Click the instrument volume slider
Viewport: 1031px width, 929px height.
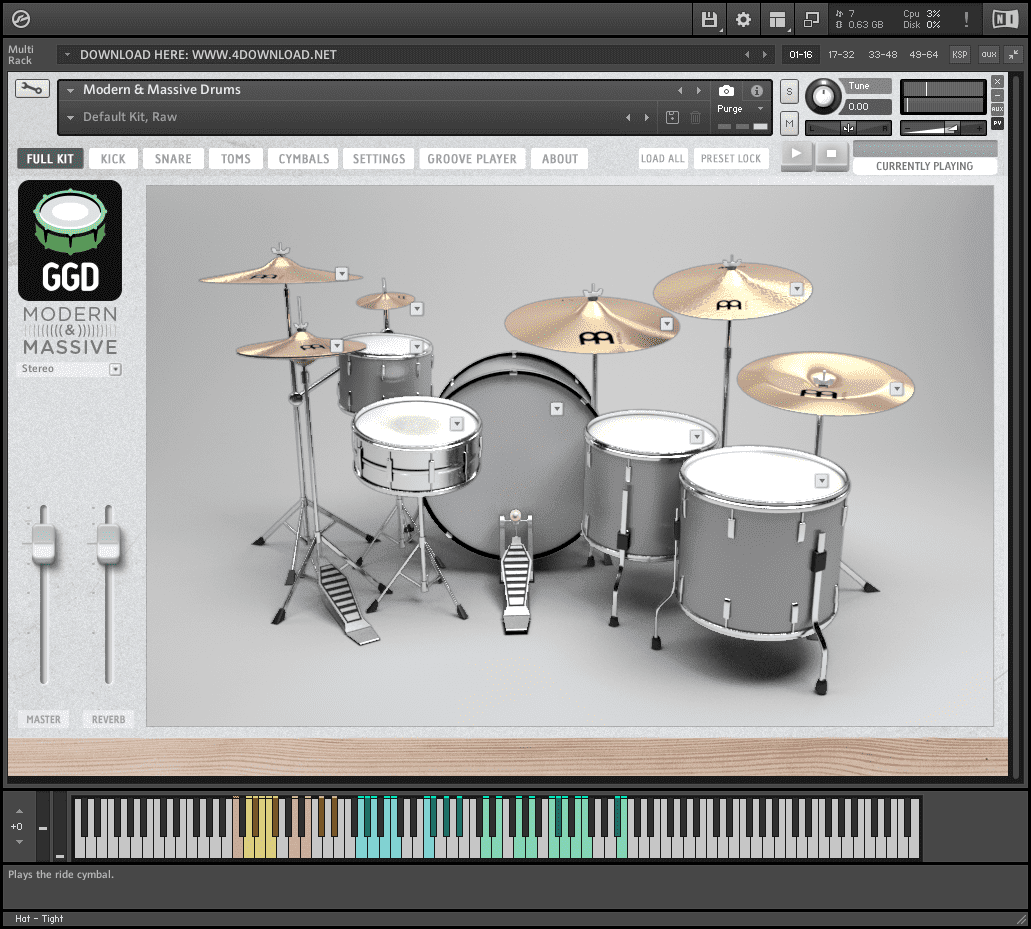pos(943,128)
